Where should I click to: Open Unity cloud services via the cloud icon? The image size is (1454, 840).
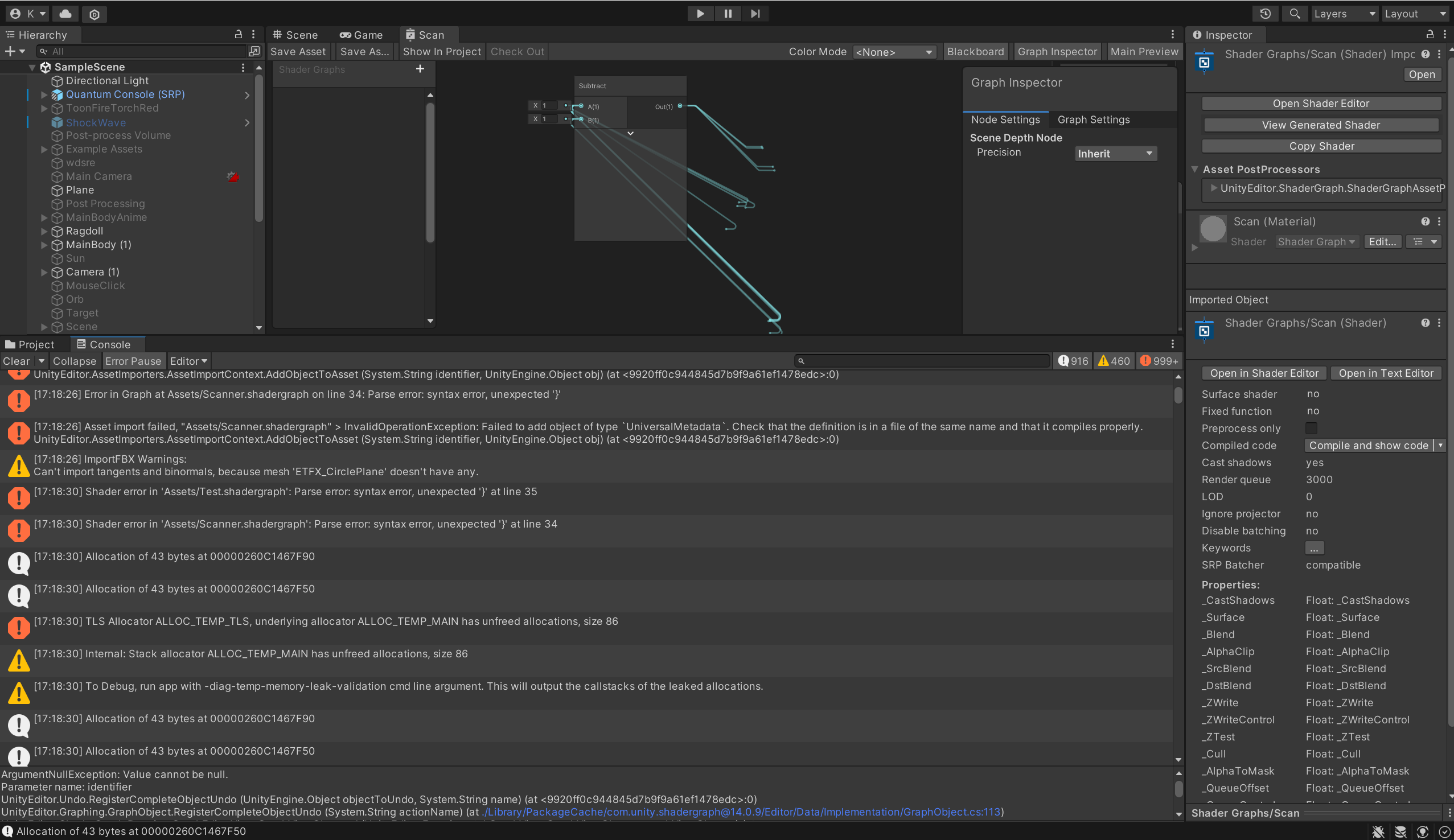(65, 14)
